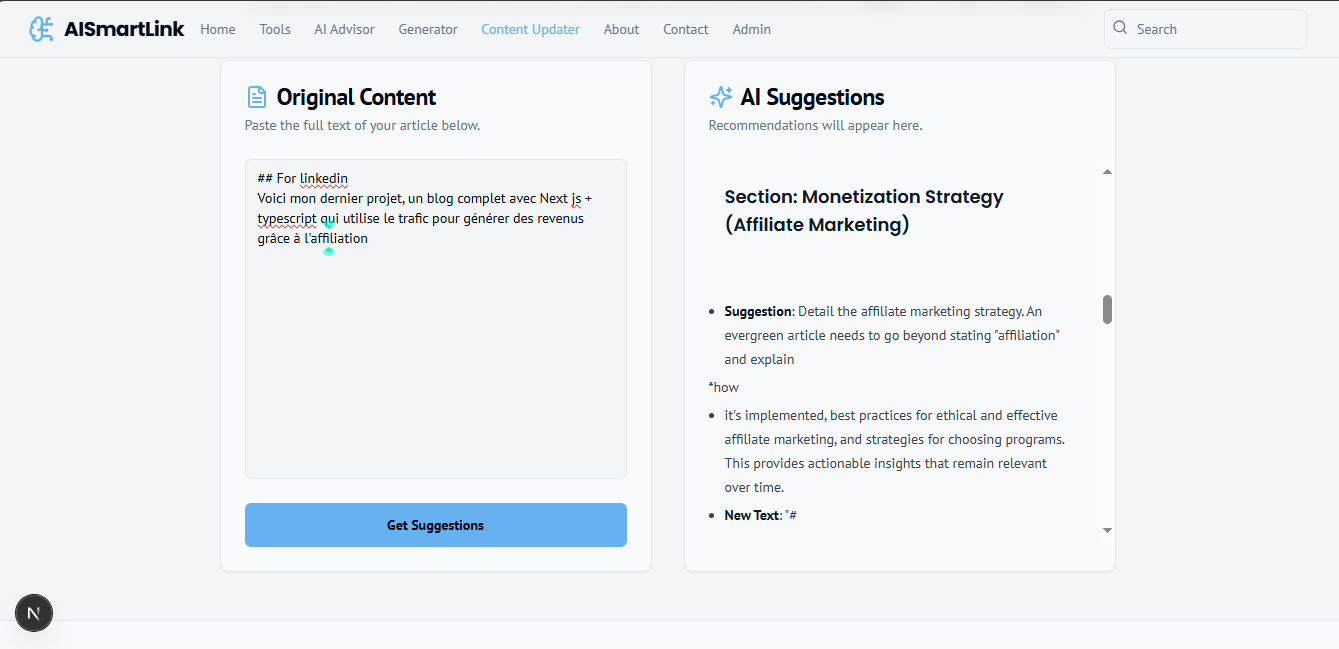Click the AISmartLink brain logo icon
This screenshot has width=1339, height=649.
41,29
